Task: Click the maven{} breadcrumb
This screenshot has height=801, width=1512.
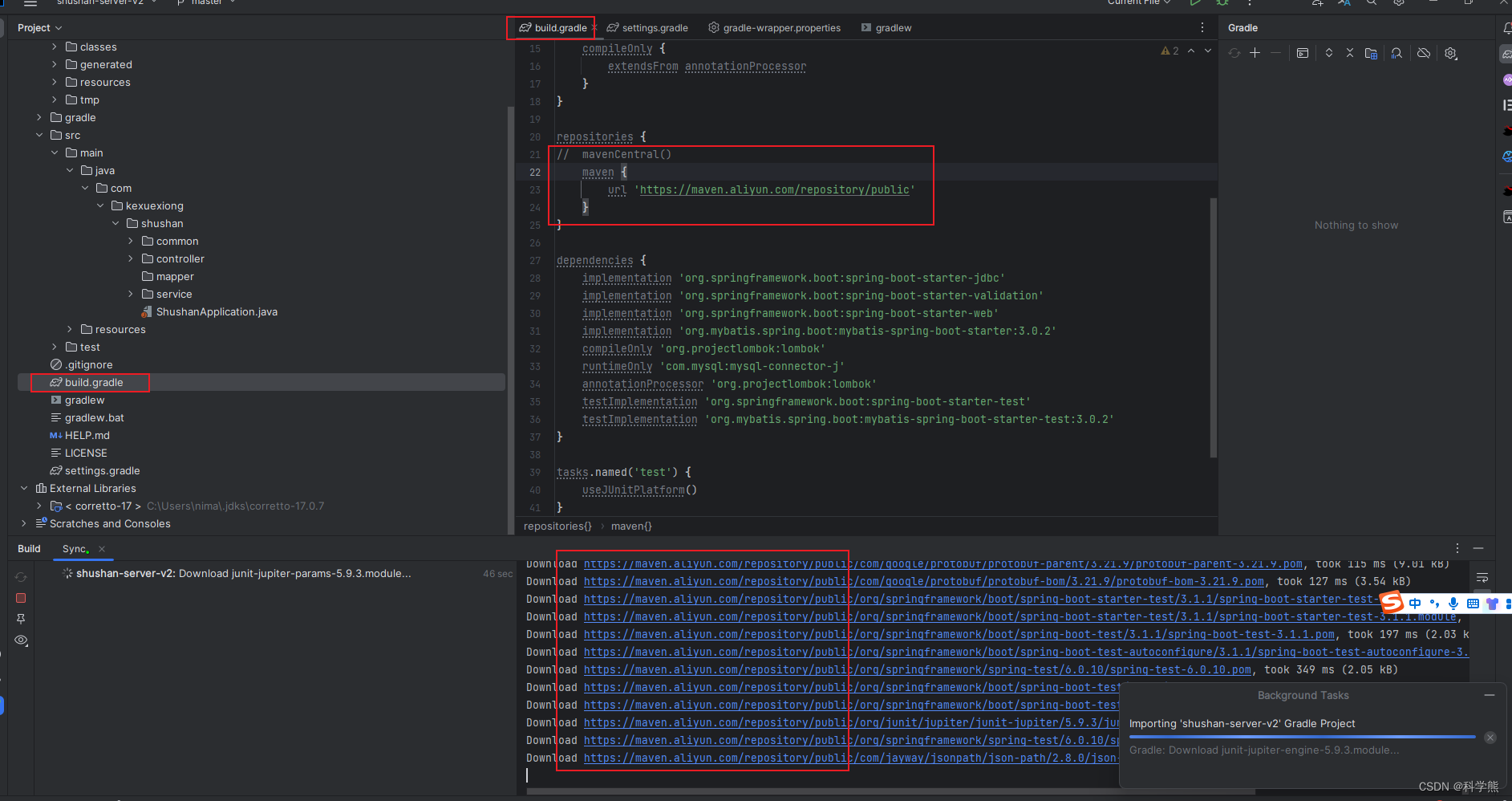Action: 631,526
